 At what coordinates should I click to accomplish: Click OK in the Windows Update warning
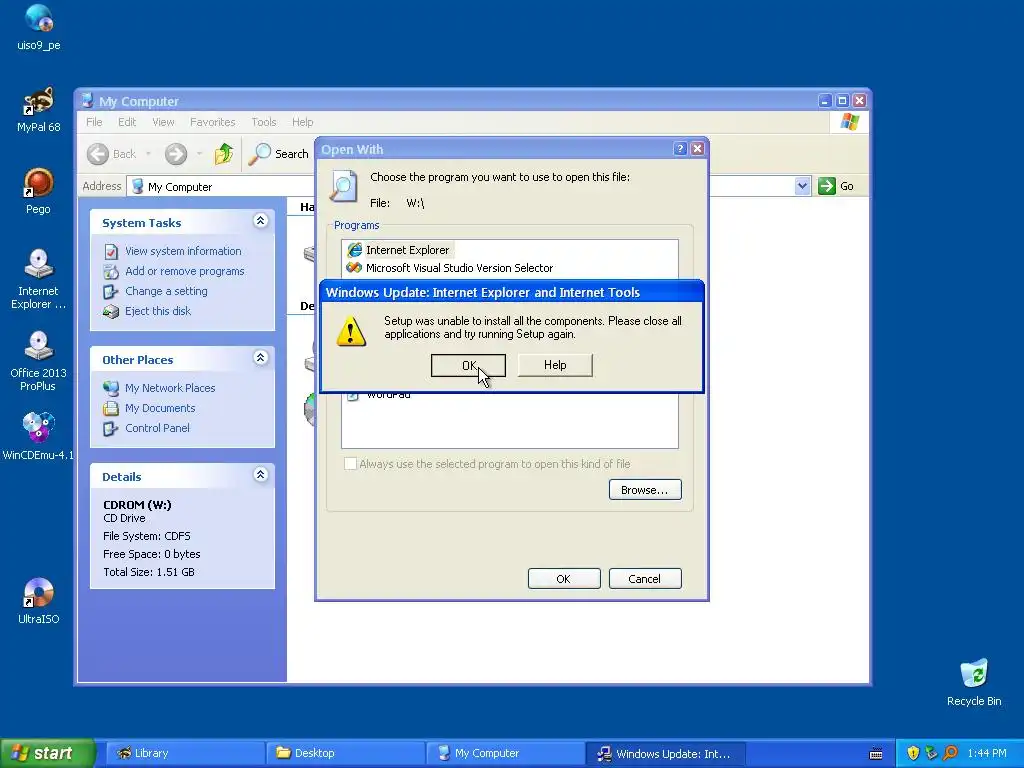468,365
